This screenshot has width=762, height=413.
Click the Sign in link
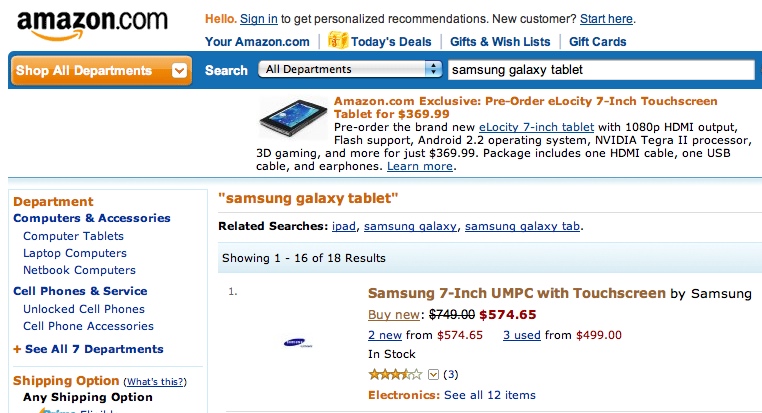[x=259, y=18]
